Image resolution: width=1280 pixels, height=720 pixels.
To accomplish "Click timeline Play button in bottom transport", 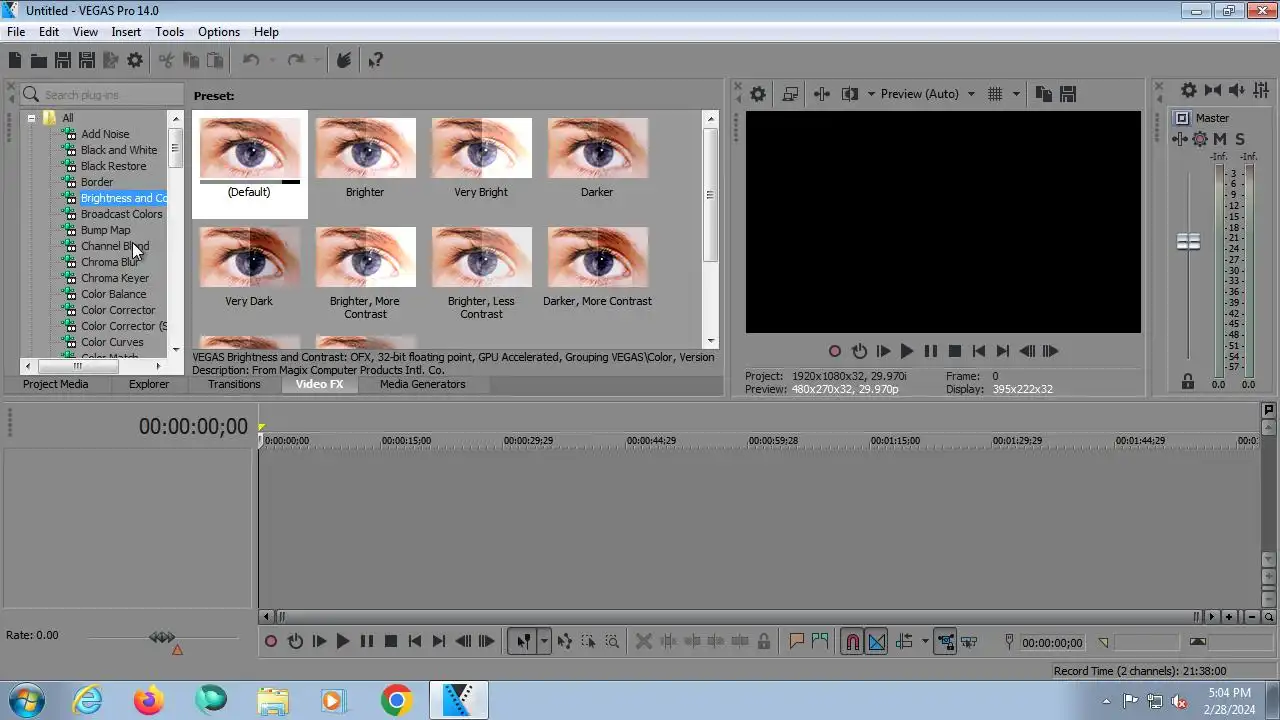I will 343,642.
